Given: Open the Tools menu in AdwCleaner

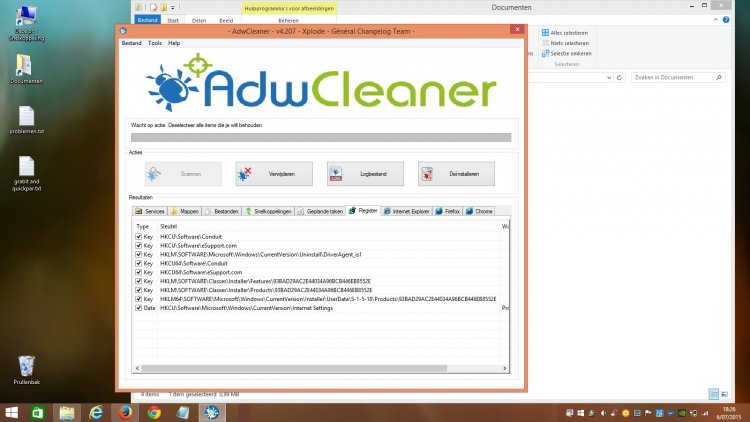Looking at the screenshot, I should 155,43.
